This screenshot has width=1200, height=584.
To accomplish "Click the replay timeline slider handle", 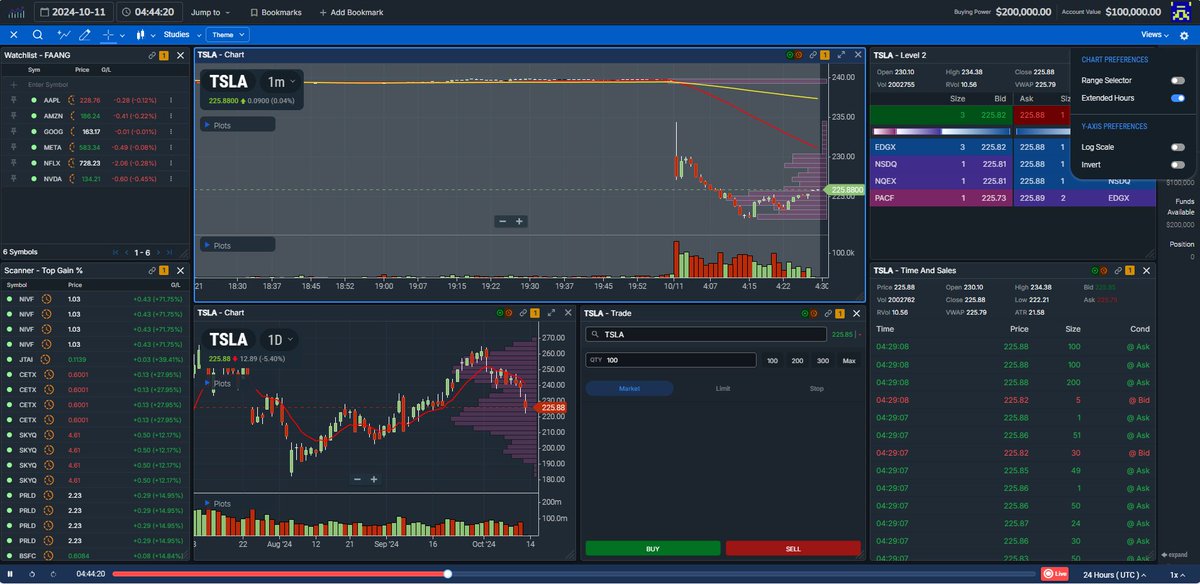I will pyautogui.click(x=448, y=574).
